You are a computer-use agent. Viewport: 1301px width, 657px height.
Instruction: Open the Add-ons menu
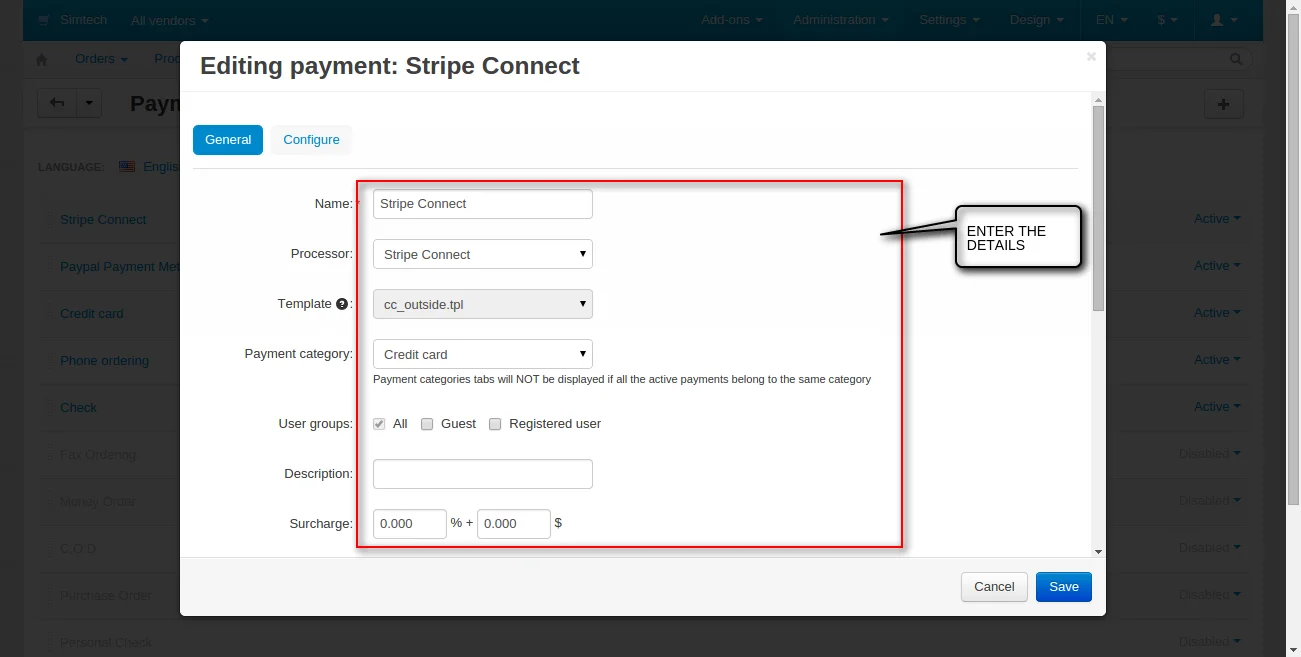point(732,20)
